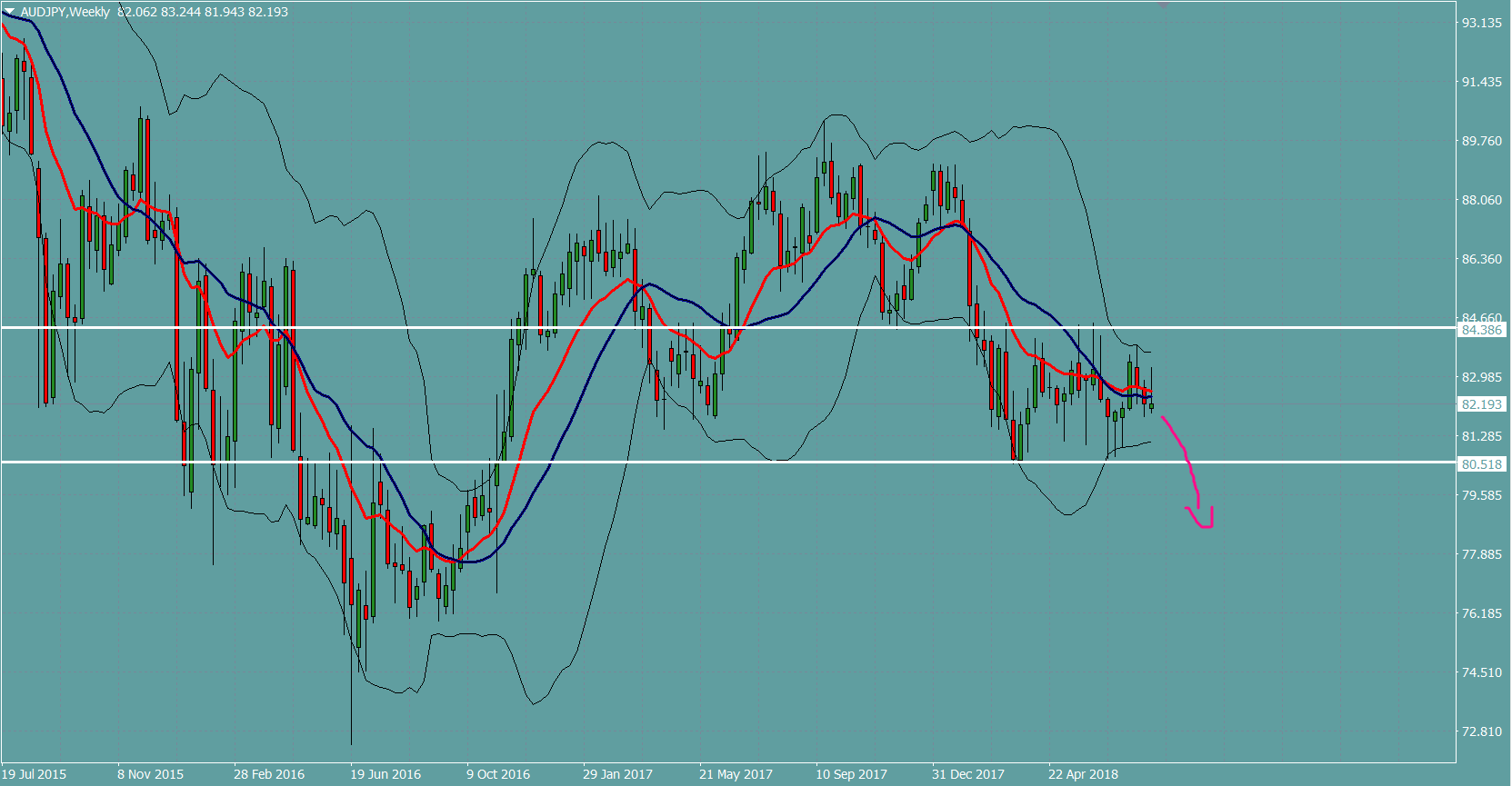Click the 9 Oct 2016 date label
1512x786 pixels.
tap(498, 774)
